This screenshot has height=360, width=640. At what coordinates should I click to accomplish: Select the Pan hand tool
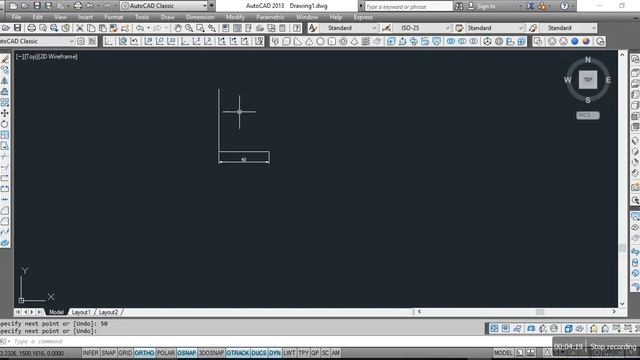point(178,28)
